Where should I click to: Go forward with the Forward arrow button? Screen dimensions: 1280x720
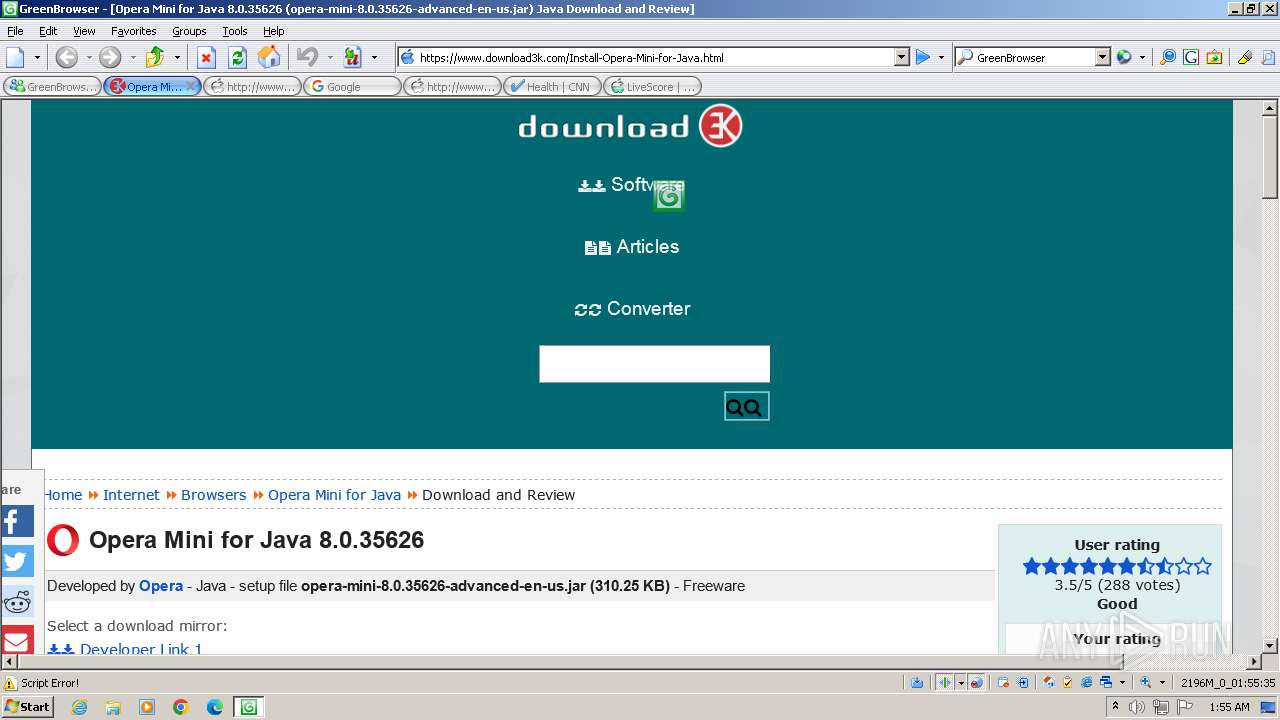(x=110, y=57)
